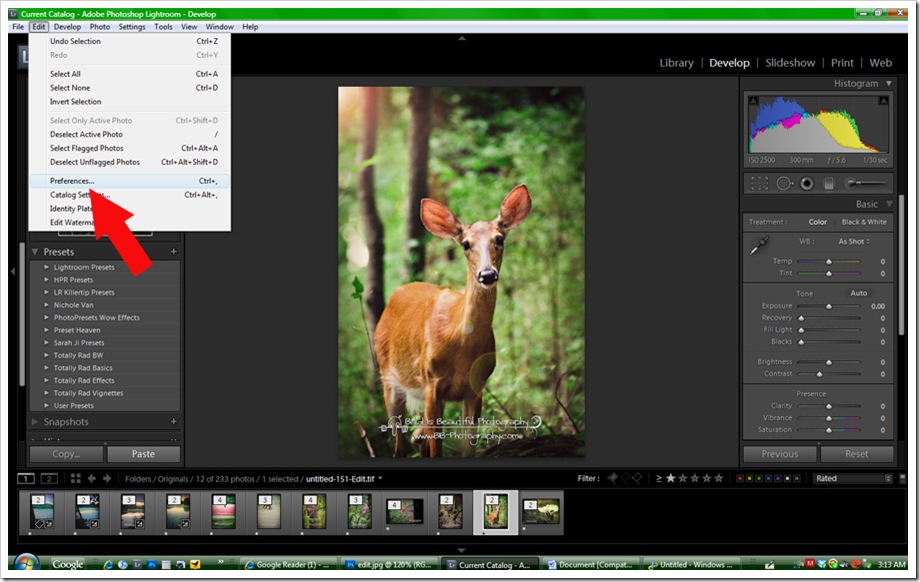Switch to the Slideshow module
The width and height of the screenshot is (920, 582).
click(790, 63)
